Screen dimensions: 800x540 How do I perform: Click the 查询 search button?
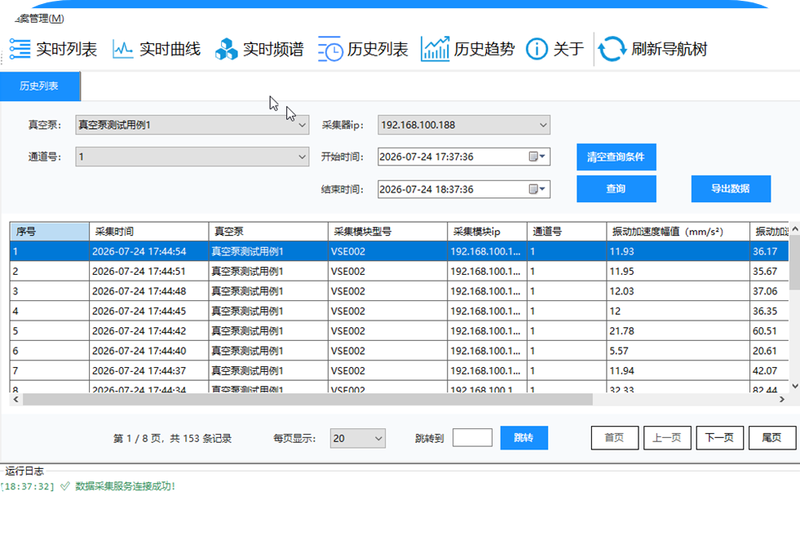pyautogui.click(x=616, y=189)
